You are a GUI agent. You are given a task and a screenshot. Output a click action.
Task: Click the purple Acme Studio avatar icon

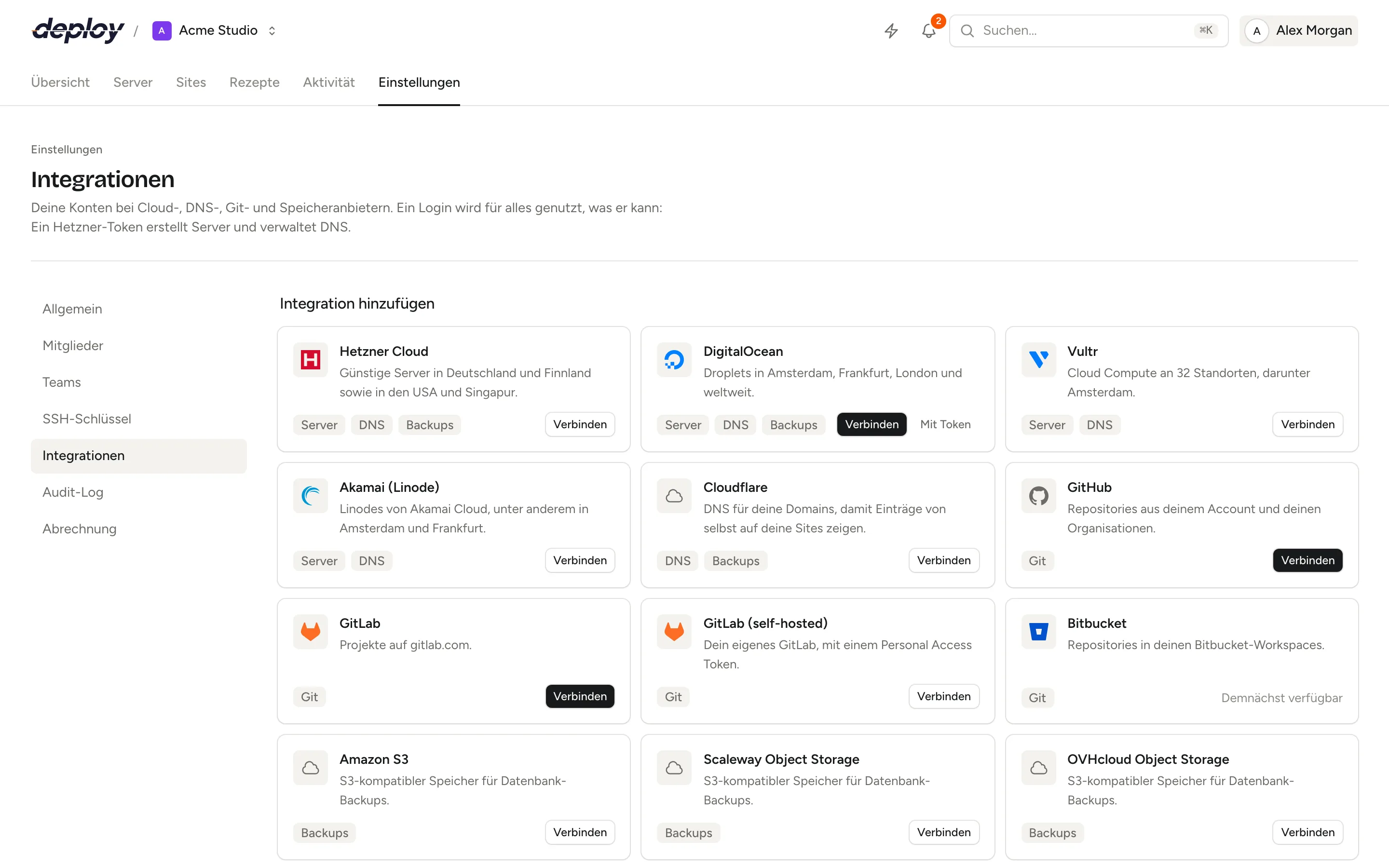point(161,30)
